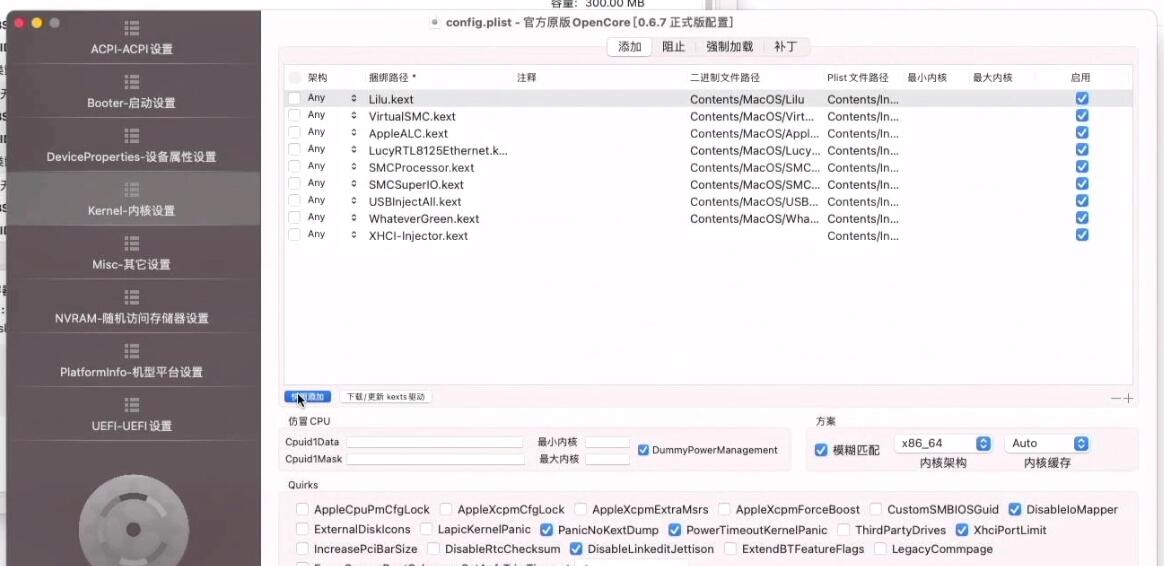Enable the CustomSMBIOSGuid quirk
Image resolution: width=1164 pixels, height=566 pixels.
tap(876, 509)
